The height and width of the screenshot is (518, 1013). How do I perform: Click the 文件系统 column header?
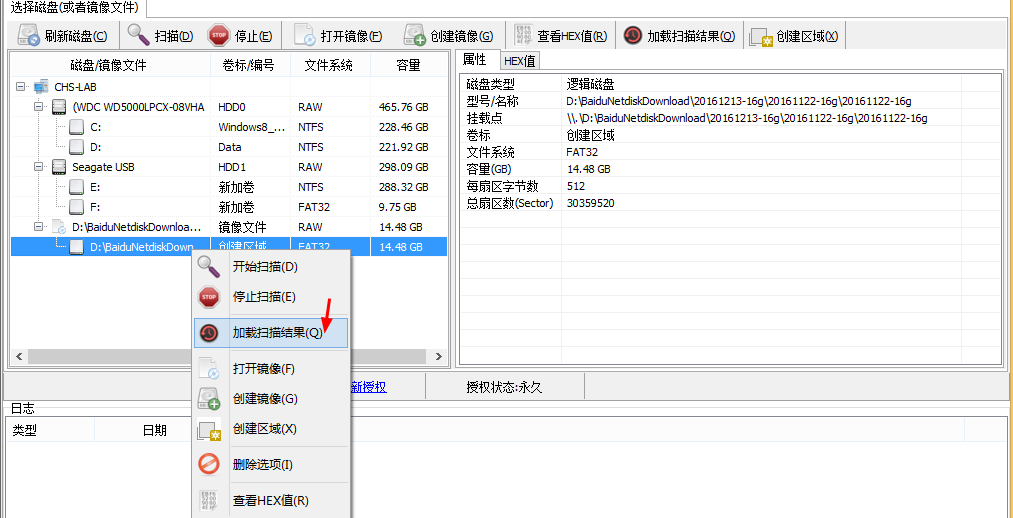tap(328, 65)
